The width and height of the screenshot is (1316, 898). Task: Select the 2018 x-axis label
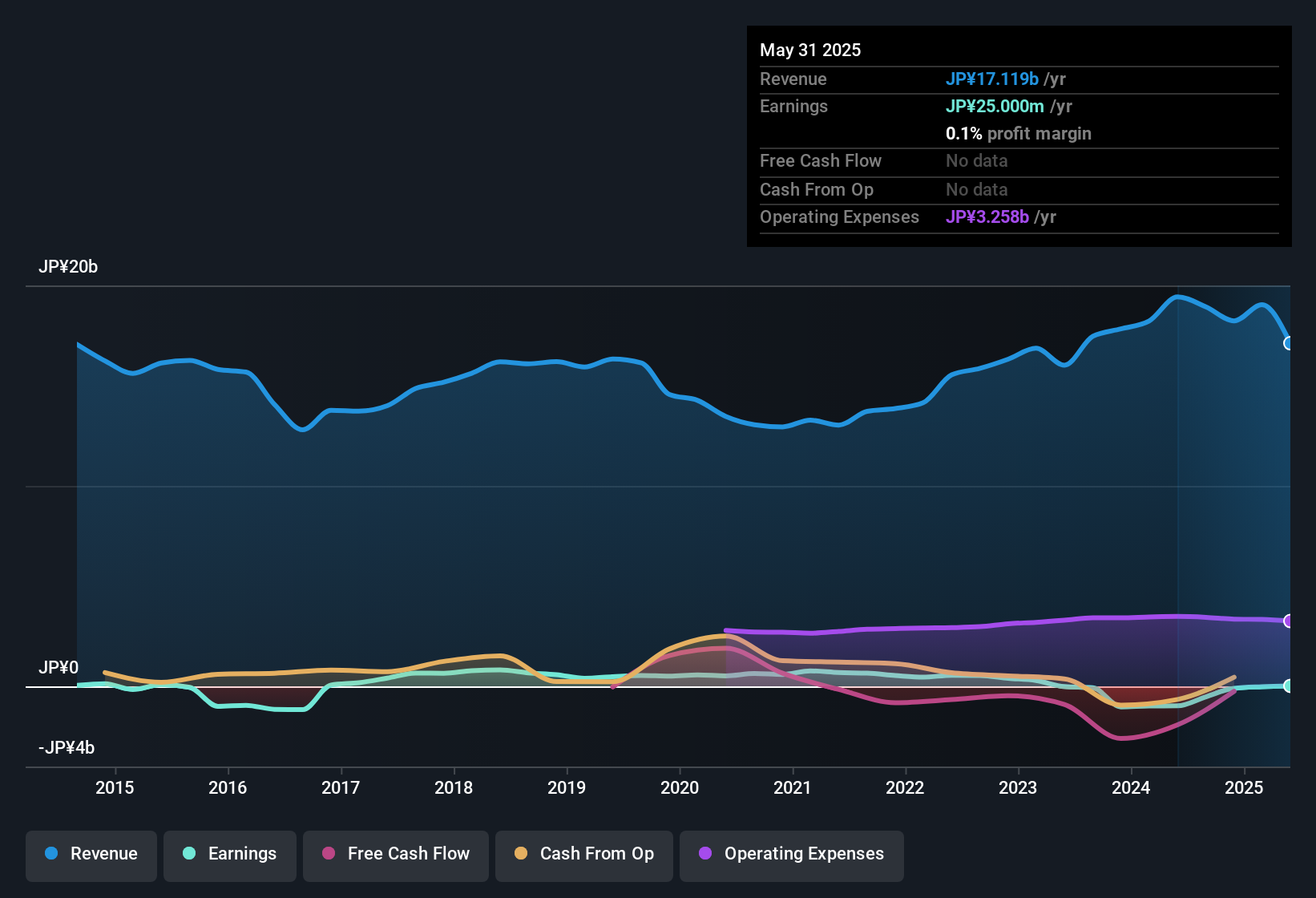[454, 787]
